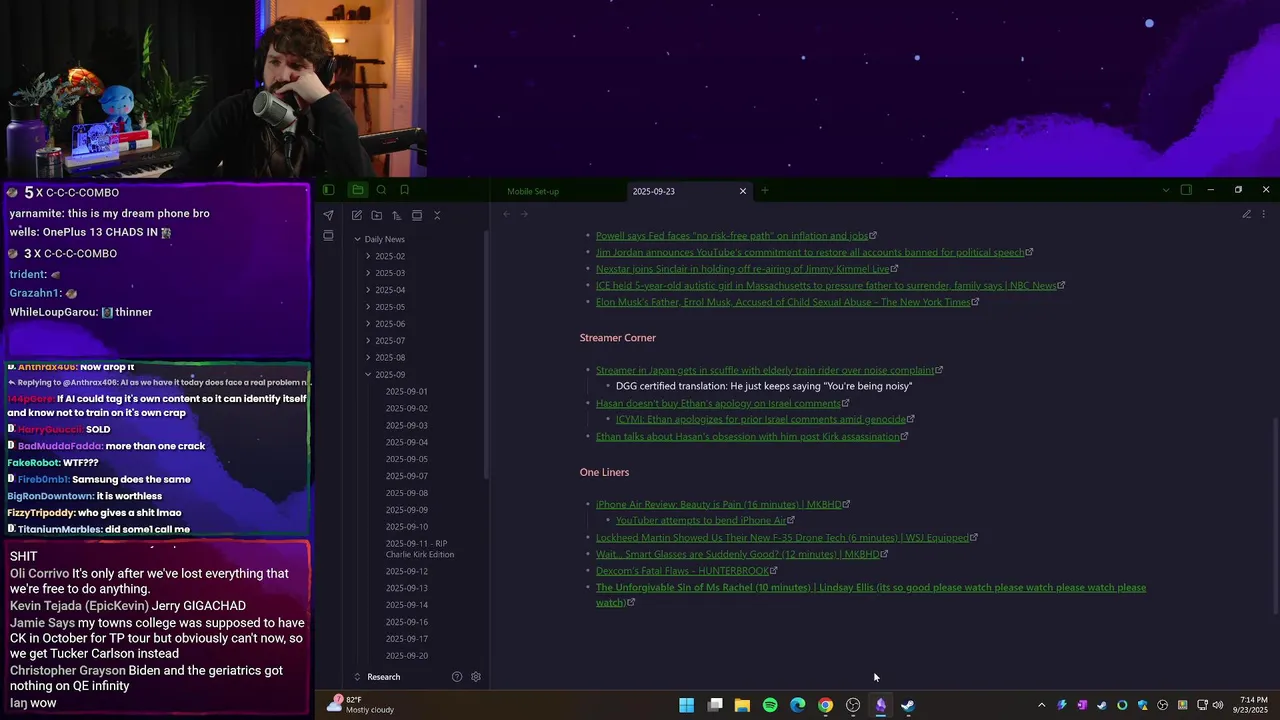Image resolution: width=1280 pixels, height=720 pixels.
Task: Open Chrome from the taskbar
Action: pyautogui.click(x=825, y=705)
